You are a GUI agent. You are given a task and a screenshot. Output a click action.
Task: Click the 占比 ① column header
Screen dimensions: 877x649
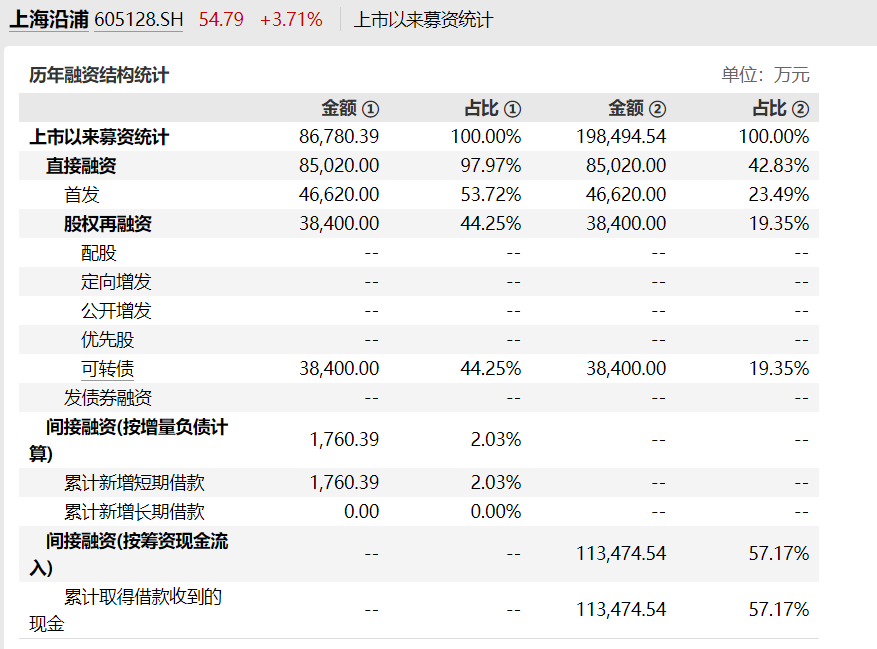pos(493,108)
